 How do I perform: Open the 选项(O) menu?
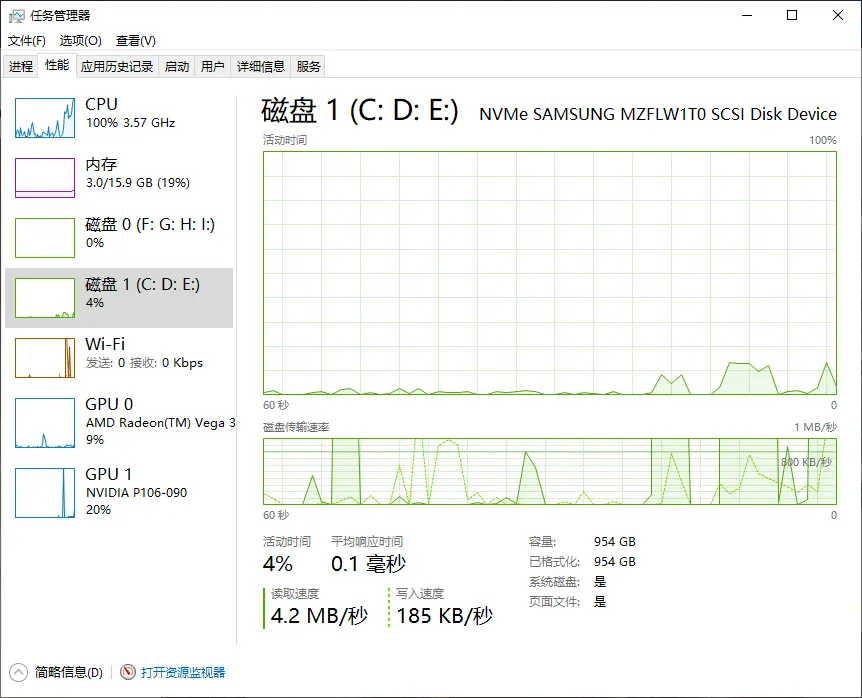click(x=80, y=41)
